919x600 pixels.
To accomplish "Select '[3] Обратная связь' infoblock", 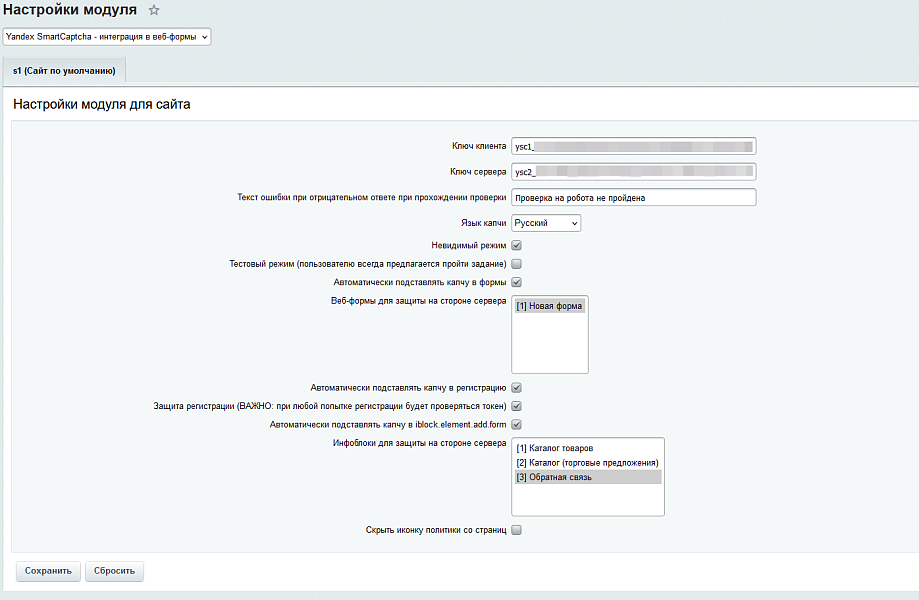I will [555, 477].
